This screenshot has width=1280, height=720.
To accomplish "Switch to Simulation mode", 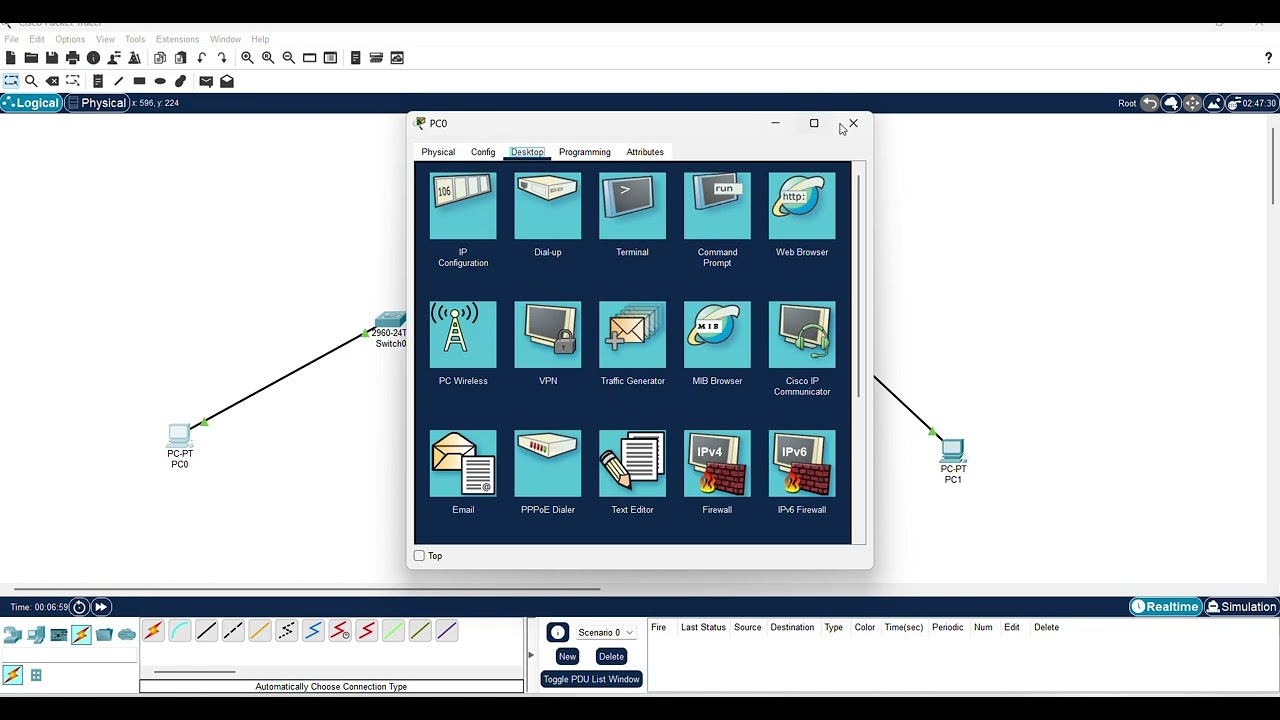I will tap(1241, 607).
